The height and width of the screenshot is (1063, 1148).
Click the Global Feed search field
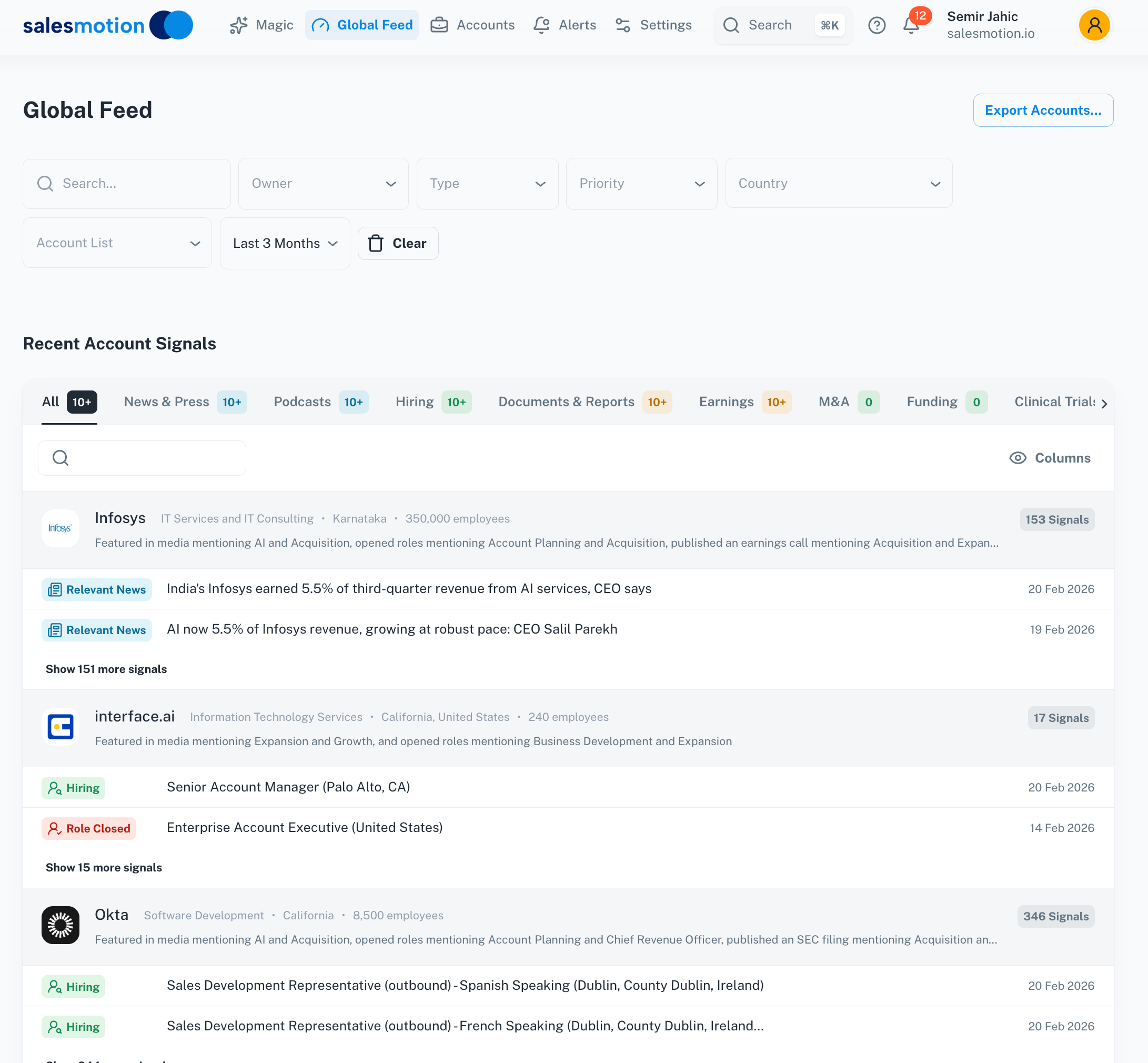127,184
